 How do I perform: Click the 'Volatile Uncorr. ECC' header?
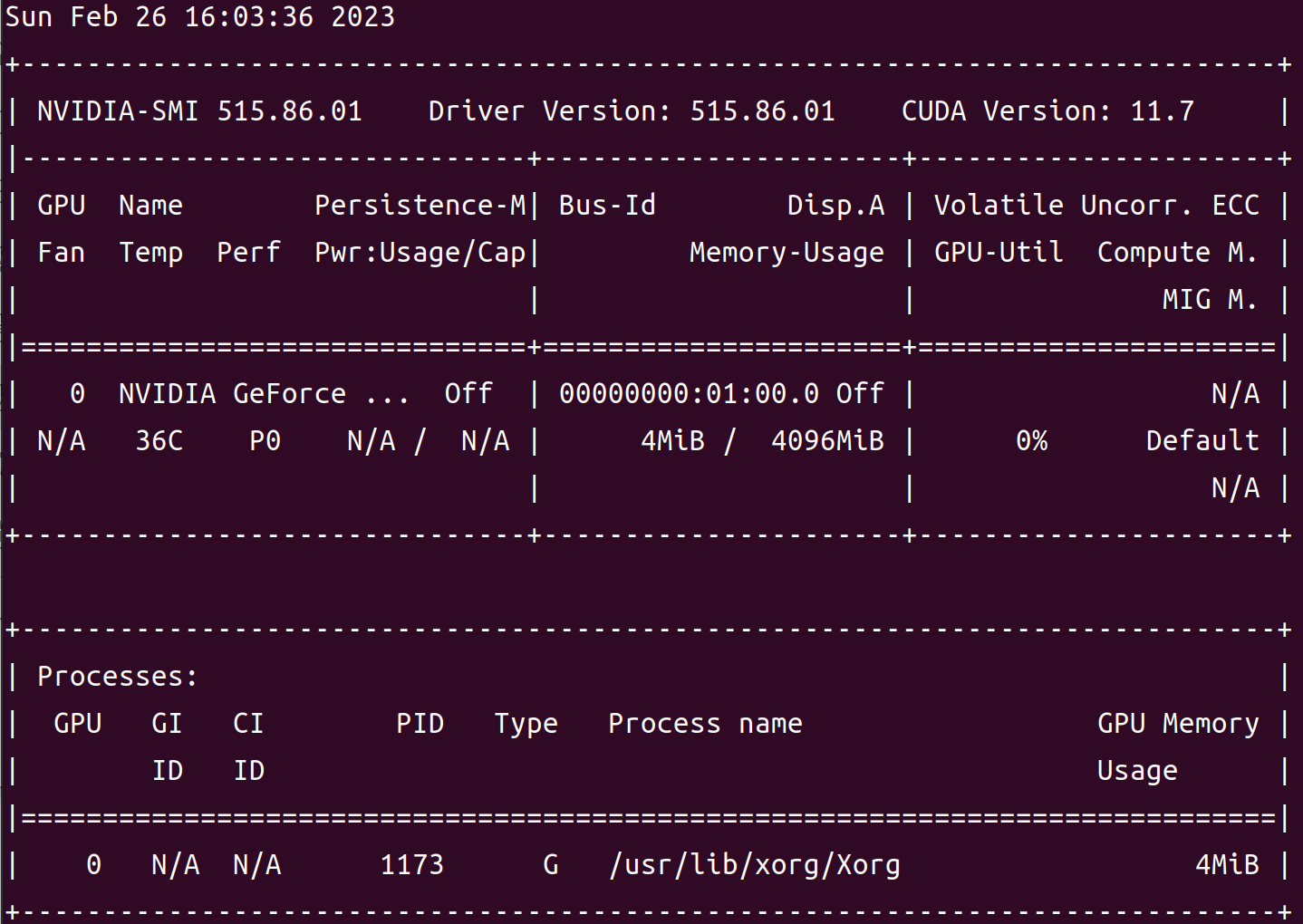coord(1096,206)
